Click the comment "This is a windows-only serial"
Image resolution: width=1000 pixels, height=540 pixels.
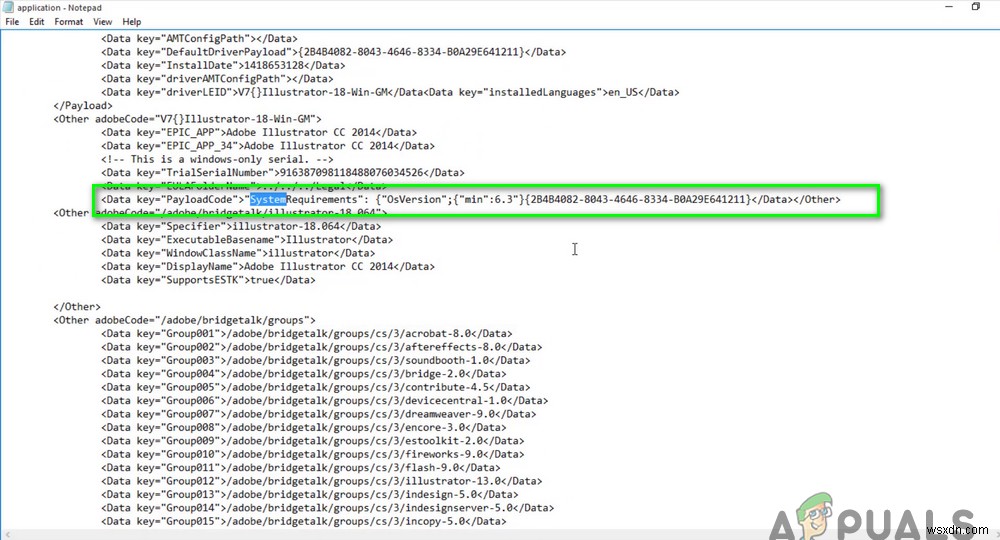217,159
